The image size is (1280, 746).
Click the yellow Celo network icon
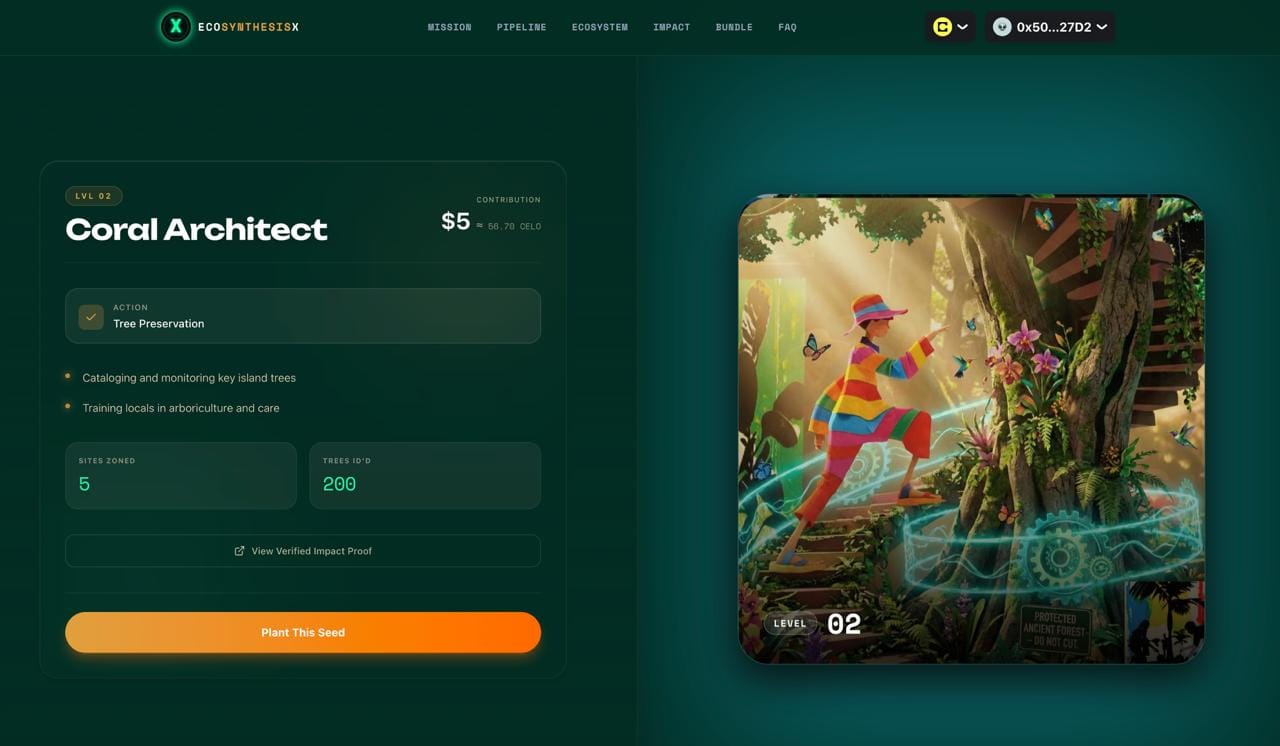[x=942, y=27]
